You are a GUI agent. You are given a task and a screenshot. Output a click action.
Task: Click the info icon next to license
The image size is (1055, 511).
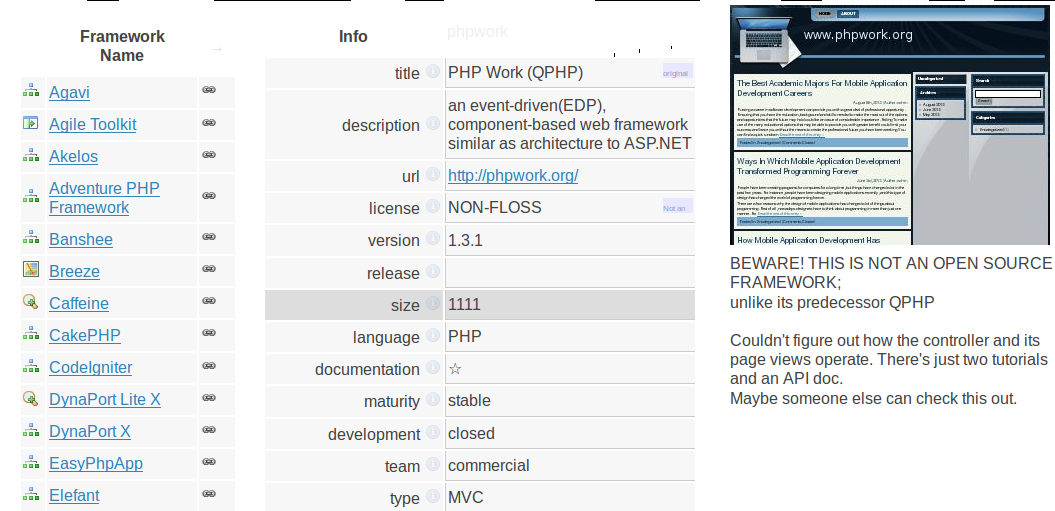(433, 206)
